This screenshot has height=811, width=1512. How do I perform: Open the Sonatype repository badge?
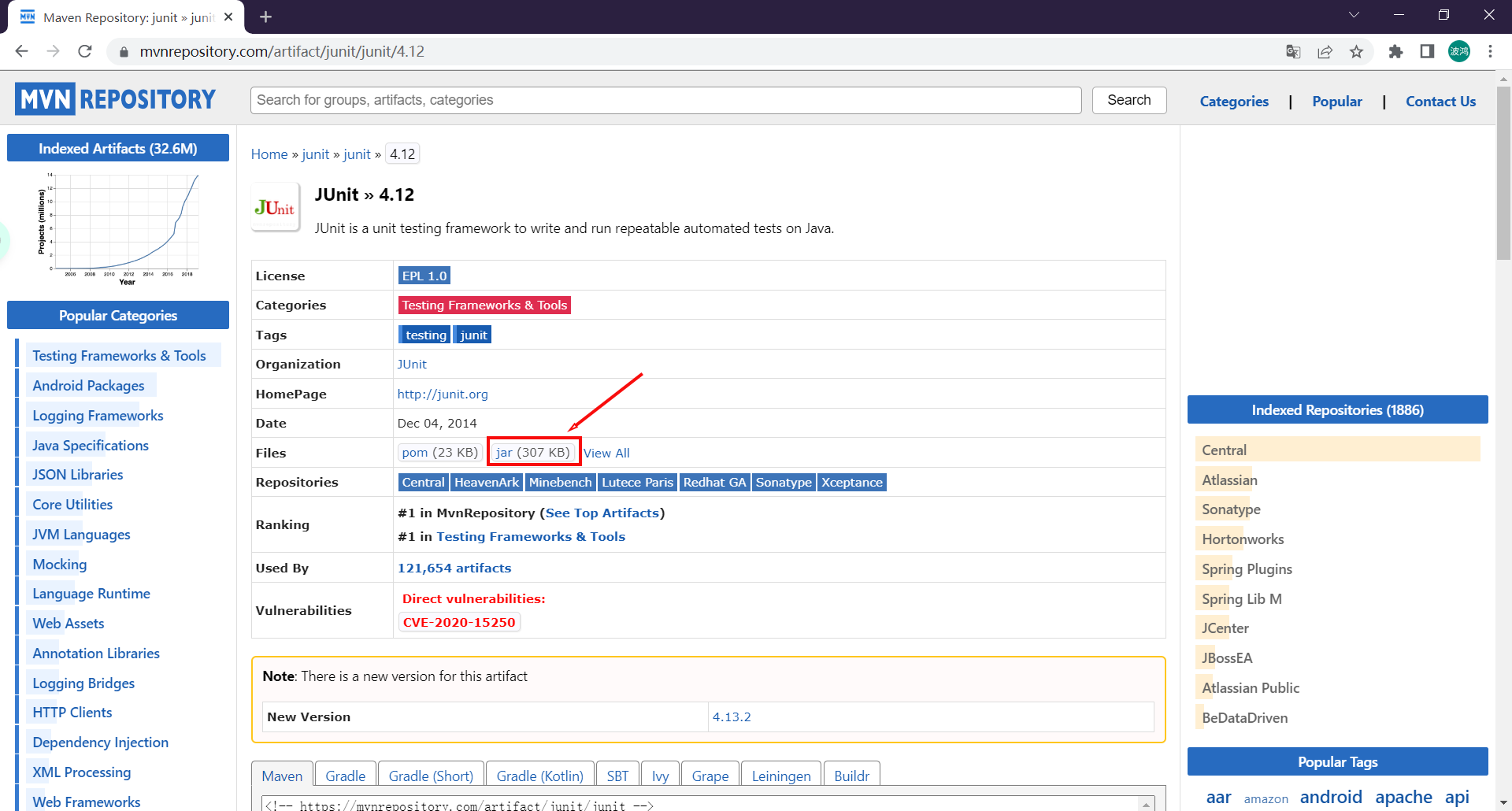tap(784, 483)
